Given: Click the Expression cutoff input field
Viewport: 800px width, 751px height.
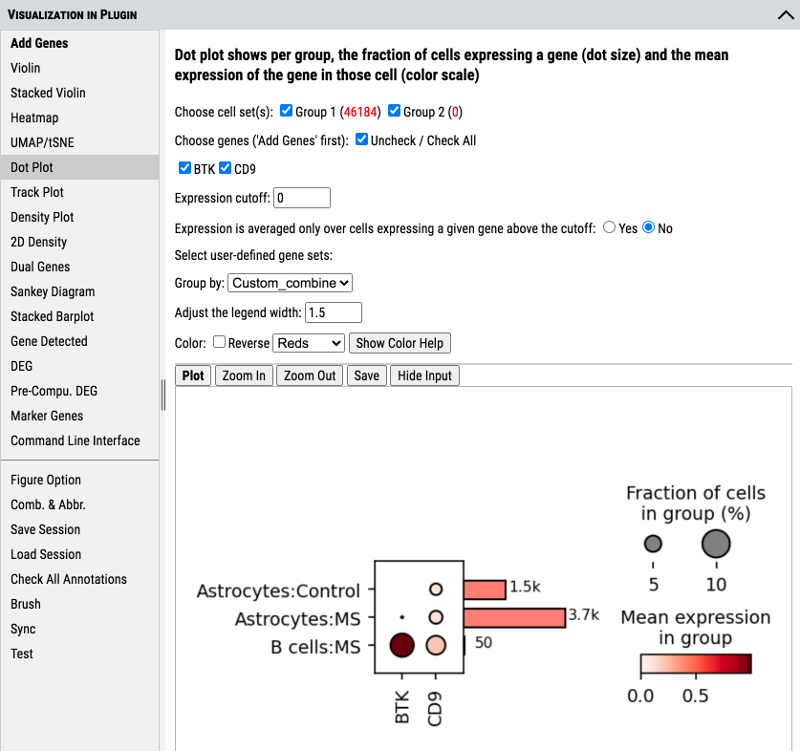Looking at the screenshot, I should [x=300, y=197].
